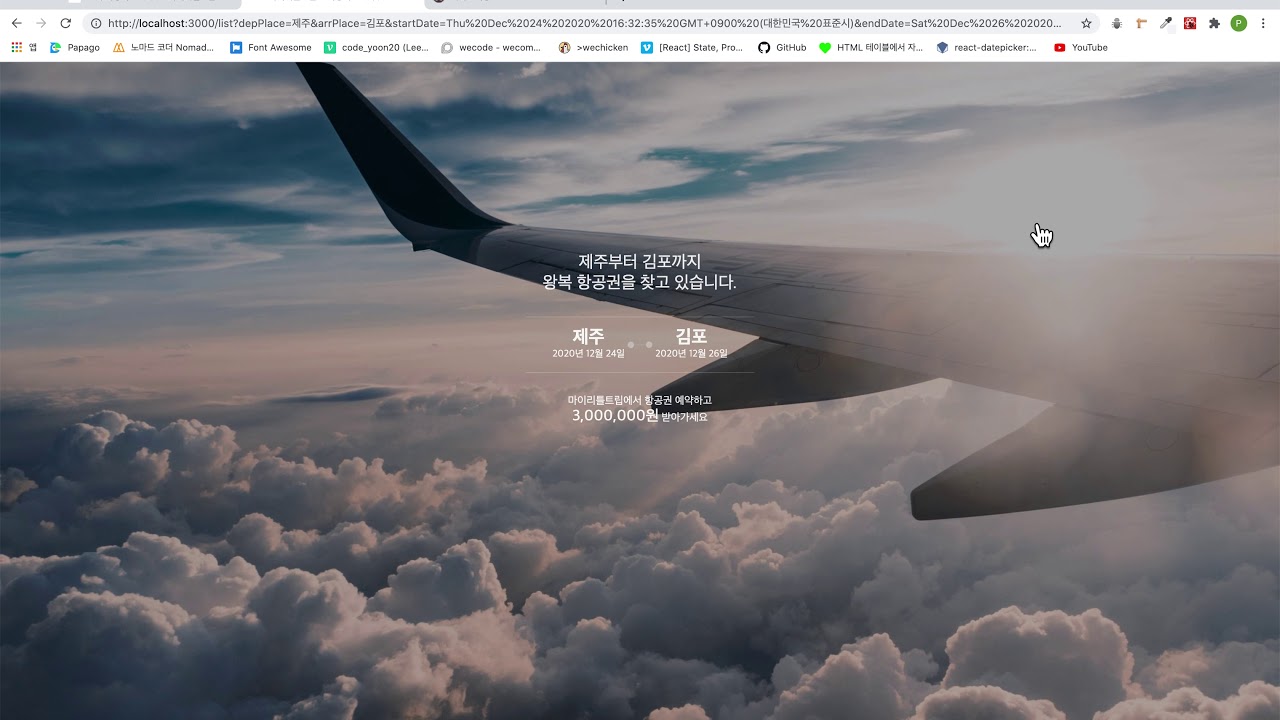The image size is (1280, 720).
Task: Open the 노마드 코더 Nomad bookmark
Action: (x=163, y=47)
